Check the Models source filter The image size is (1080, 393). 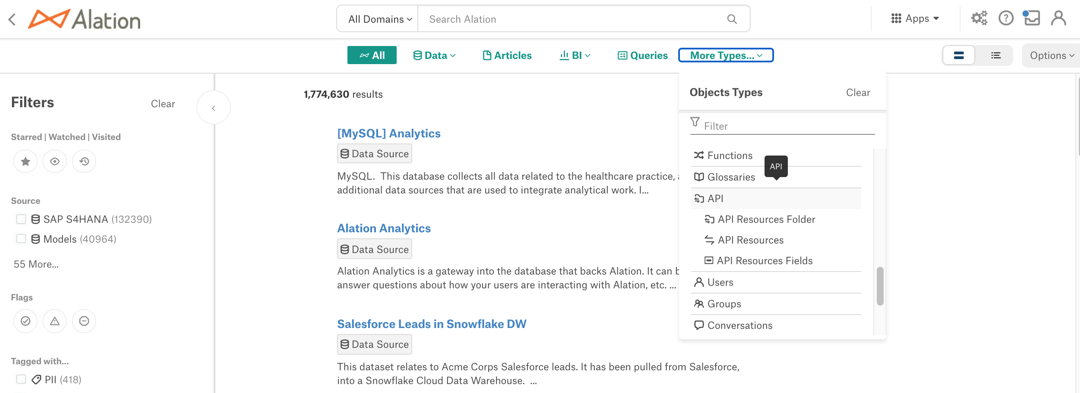(21, 240)
